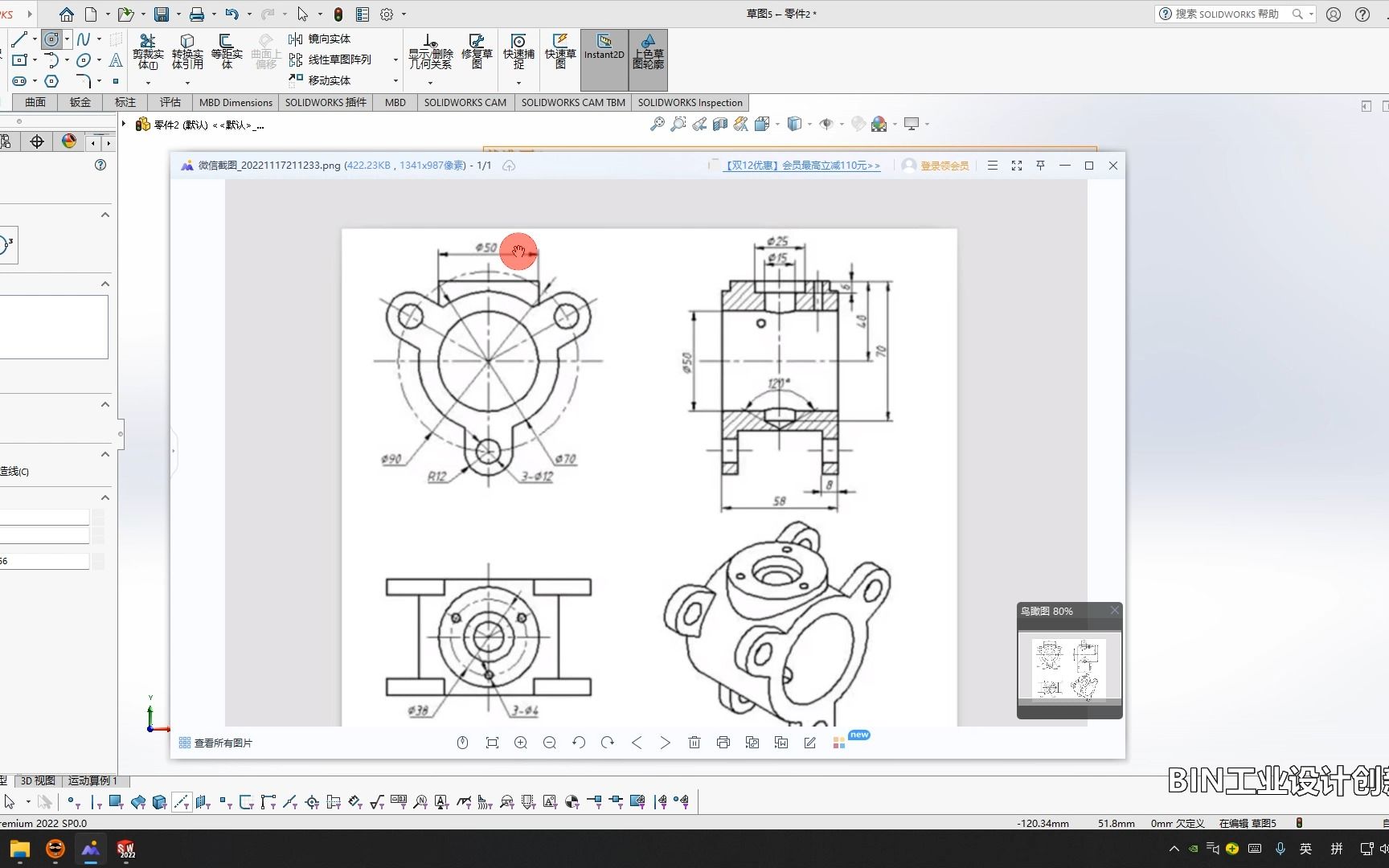Viewport: 1389px width, 868px height.
Task: Select the Circle sketch tool
Action: tap(51, 39)
